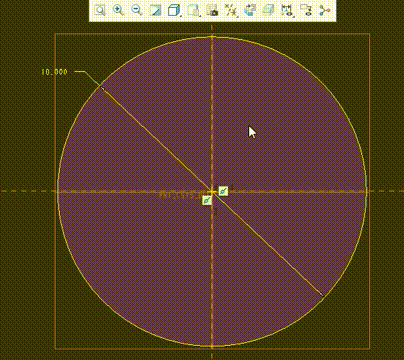Click the lower constraint symbol near circle center
This screenshot has height=360, width=404.
coord(207,200)
